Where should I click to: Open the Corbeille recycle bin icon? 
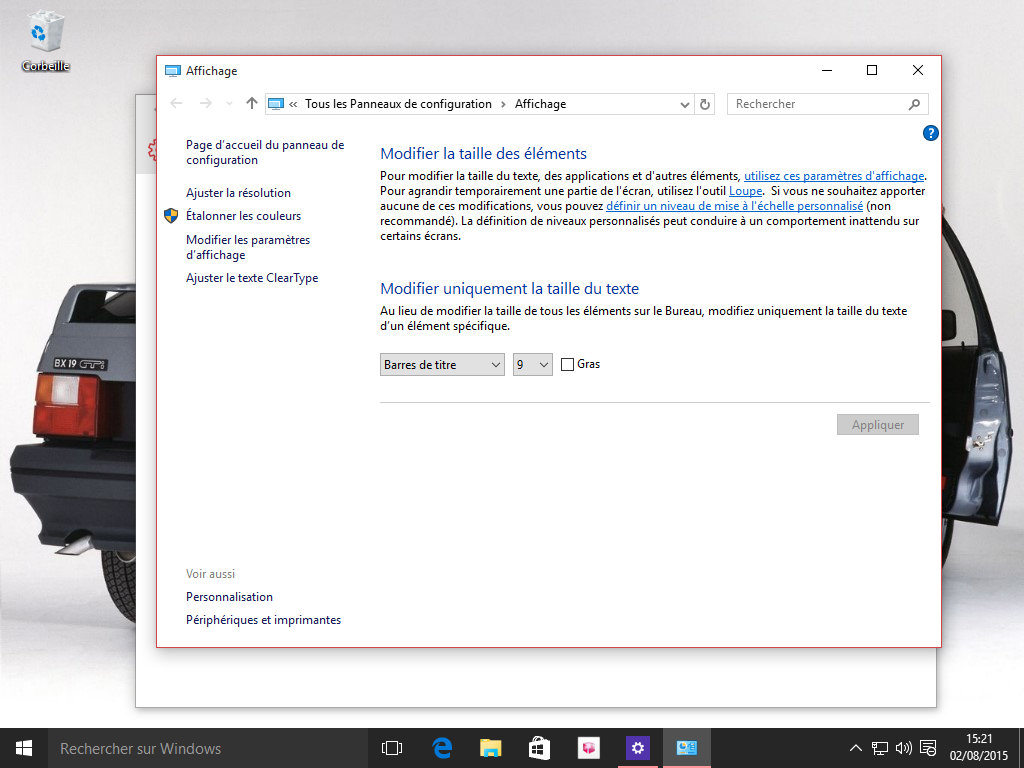(x=45, y=40)
